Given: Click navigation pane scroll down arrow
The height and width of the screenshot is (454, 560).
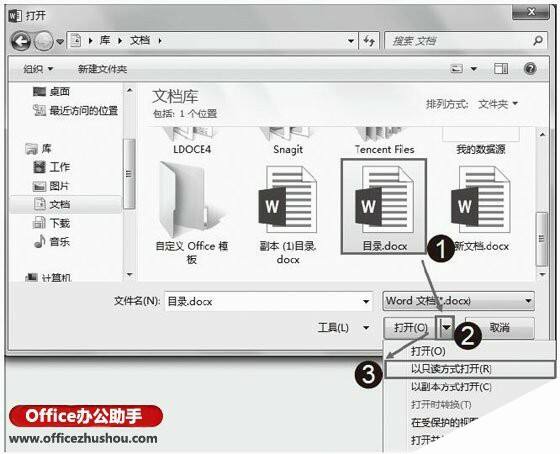Looking at the screenshot, I should coord(130,275).
